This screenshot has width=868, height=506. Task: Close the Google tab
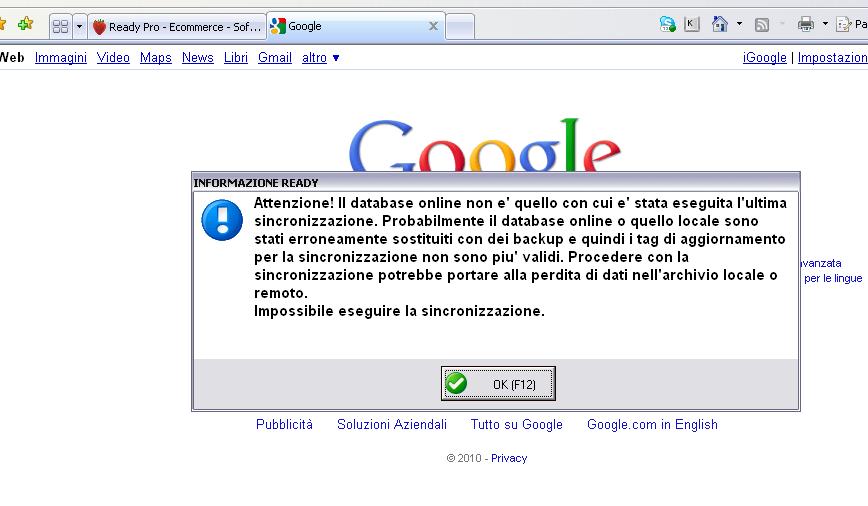click(x=433, y=26)
